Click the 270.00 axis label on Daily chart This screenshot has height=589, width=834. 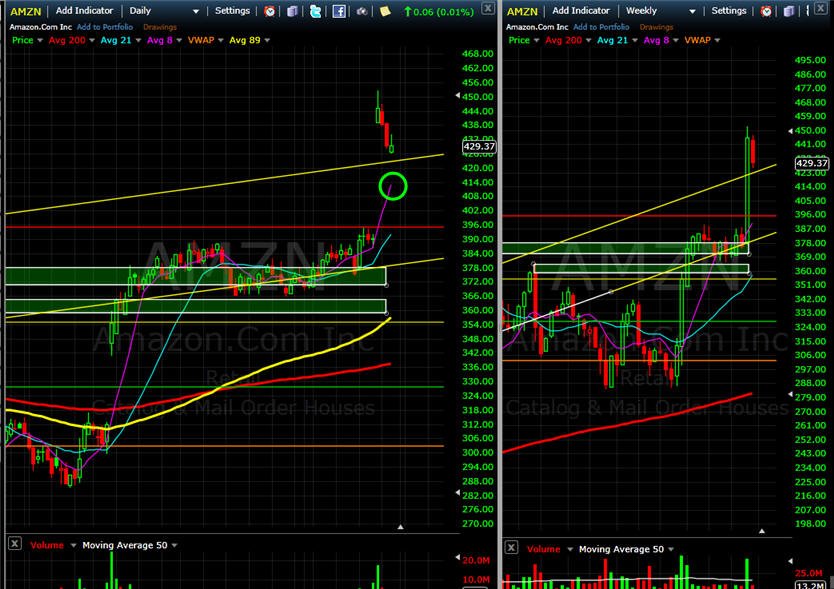point(478,524)
